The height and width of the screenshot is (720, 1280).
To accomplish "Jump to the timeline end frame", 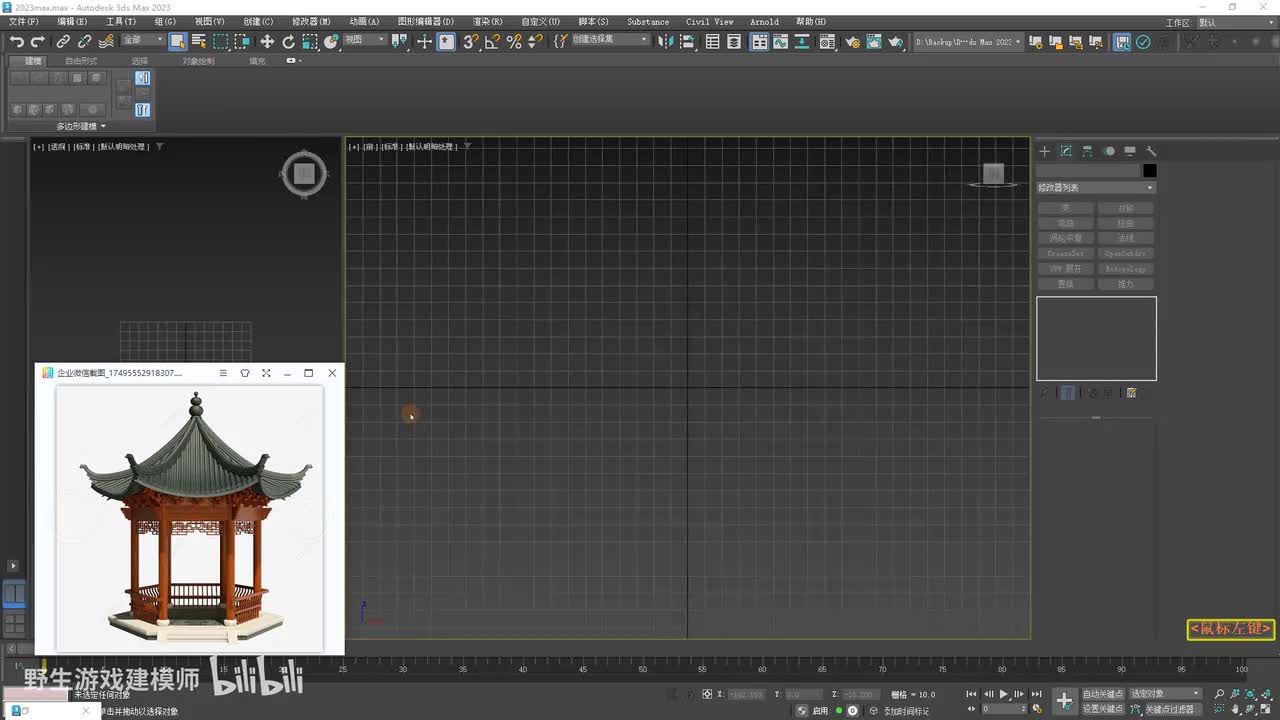I will pyautogui.click(x=1037, y=694).
